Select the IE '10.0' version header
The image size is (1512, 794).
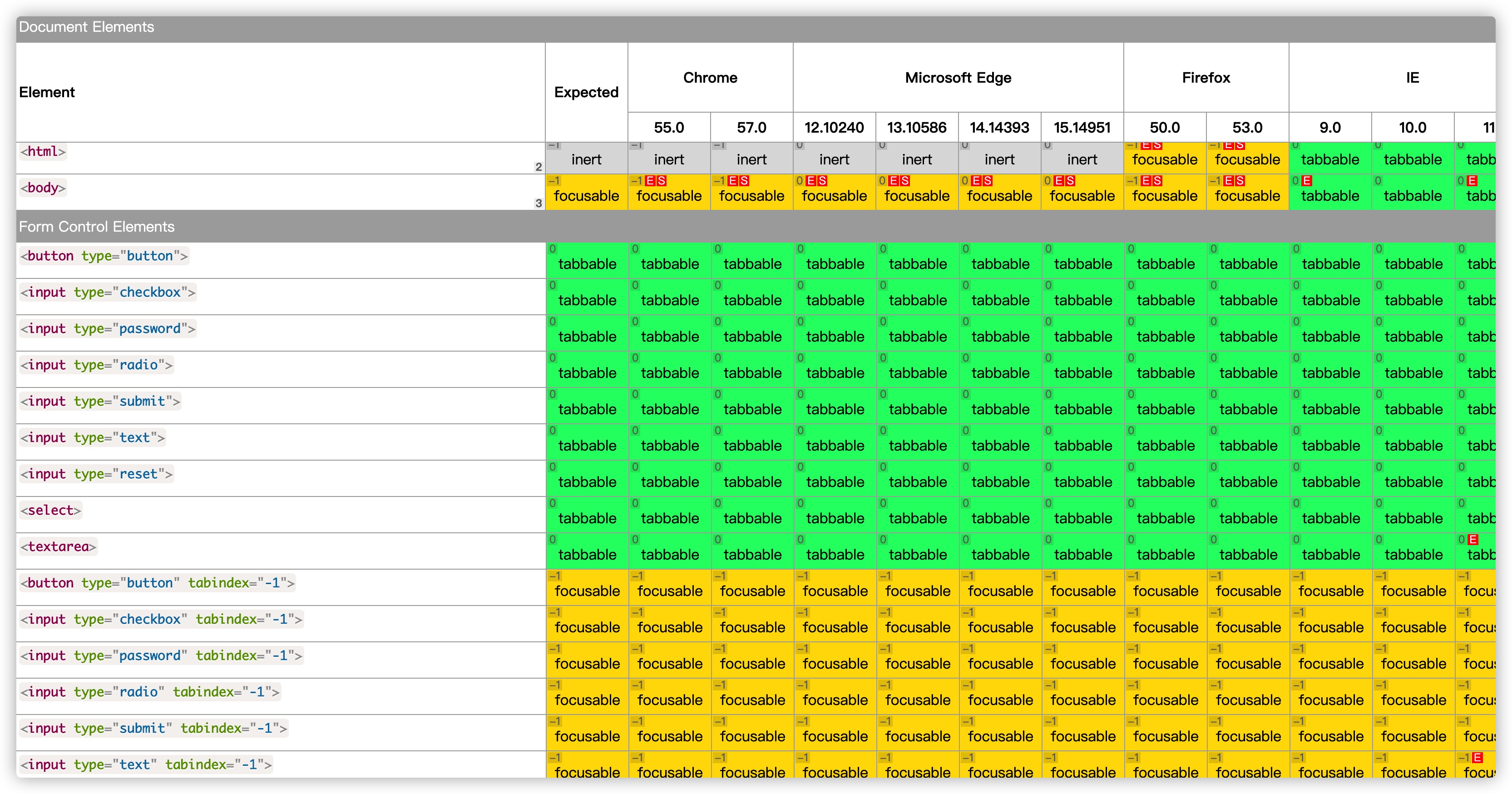[x=1413, y=128]
